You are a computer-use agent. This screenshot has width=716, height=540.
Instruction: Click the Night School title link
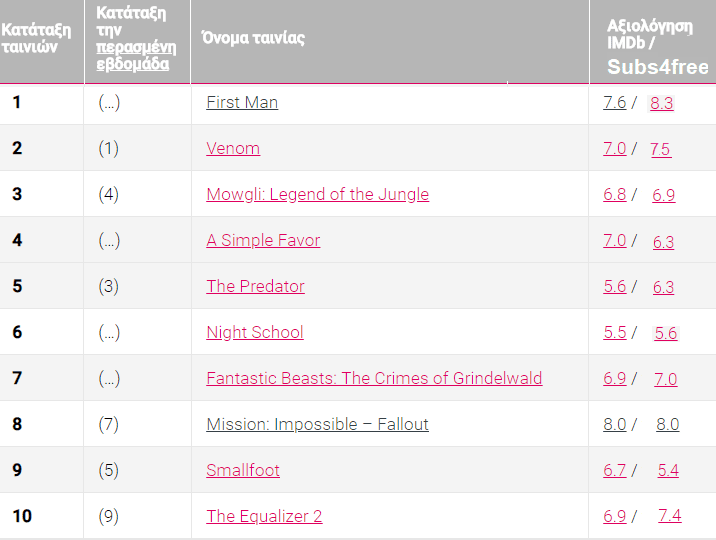[254, 332]
